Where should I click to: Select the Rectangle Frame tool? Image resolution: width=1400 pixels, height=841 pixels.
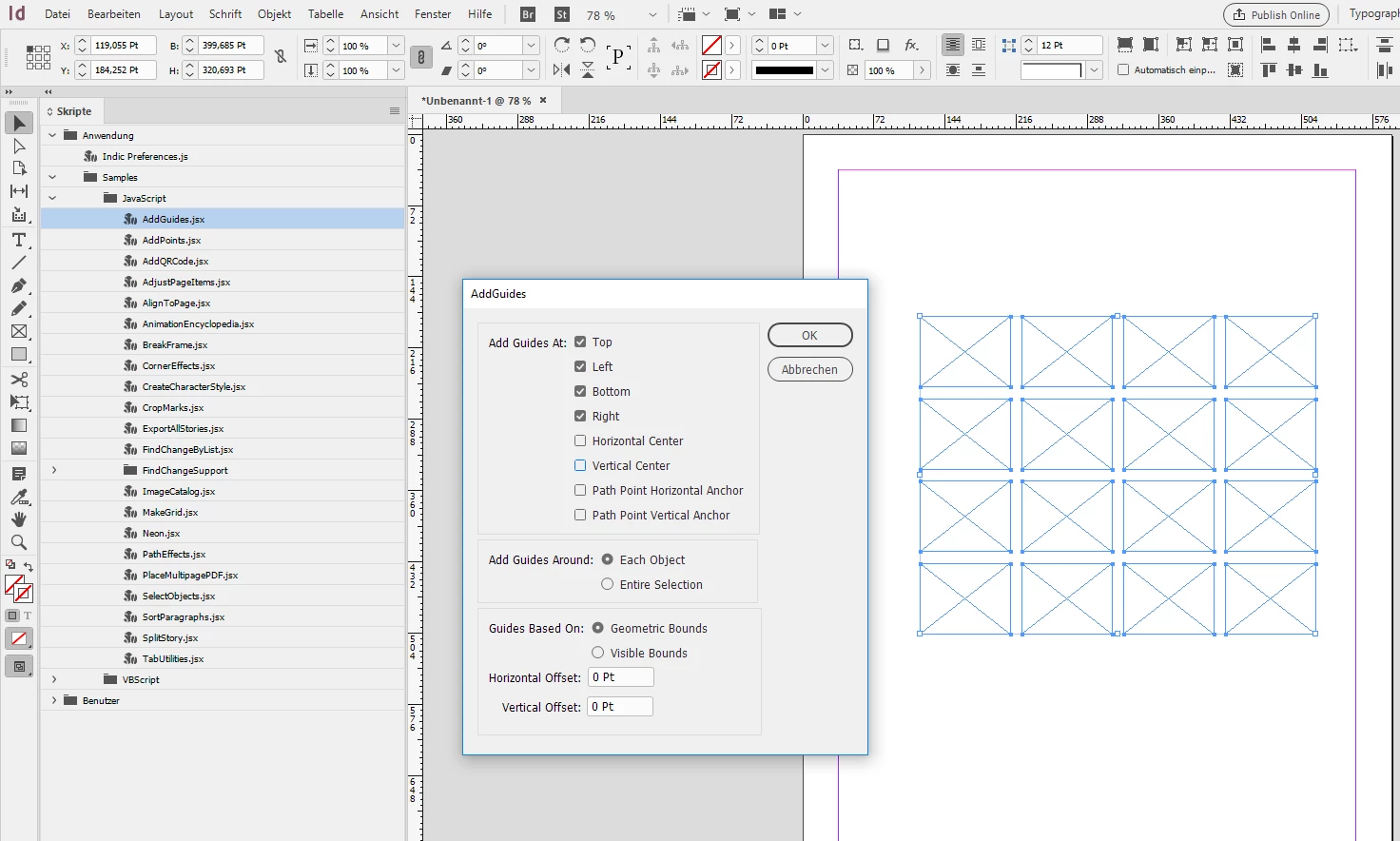19,331
